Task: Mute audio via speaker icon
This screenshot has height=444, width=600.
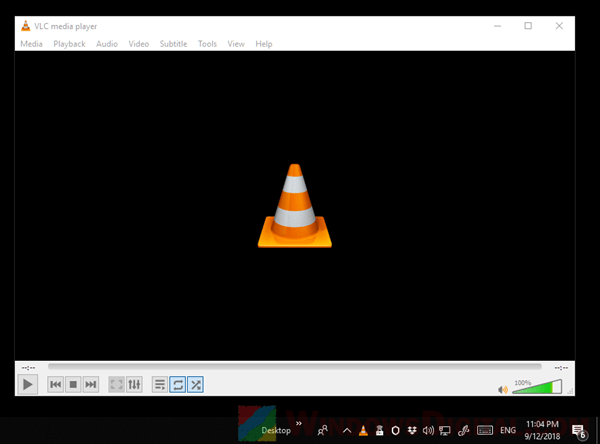Action: coord(503,390)
